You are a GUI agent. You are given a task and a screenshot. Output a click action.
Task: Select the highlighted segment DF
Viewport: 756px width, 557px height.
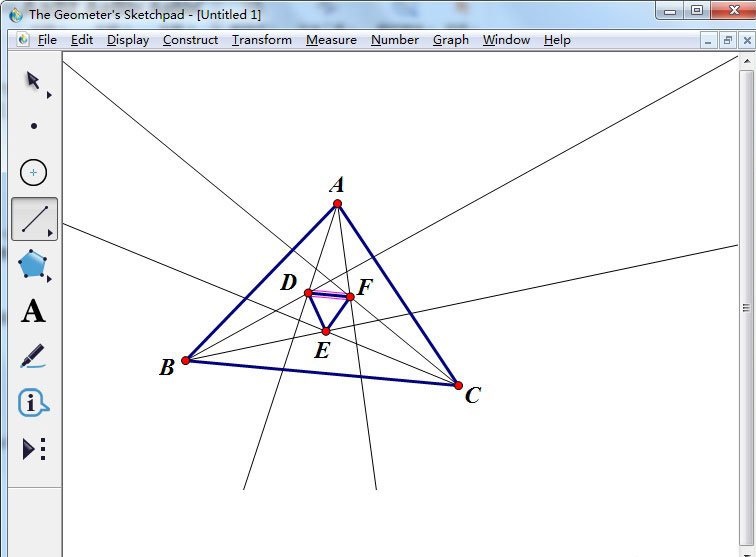click(x=329, y=295)
